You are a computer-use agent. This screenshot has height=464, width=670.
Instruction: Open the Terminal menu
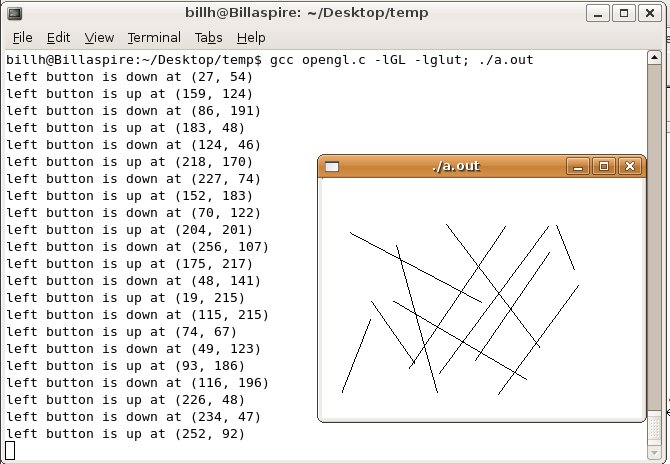[x=153, y=38]
